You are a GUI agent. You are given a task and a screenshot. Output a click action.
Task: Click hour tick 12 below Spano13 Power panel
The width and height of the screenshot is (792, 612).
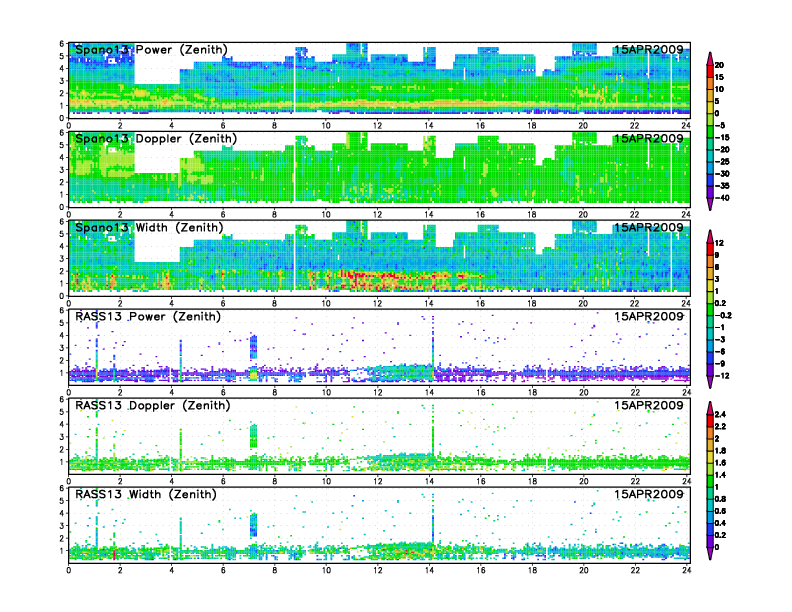click(377, 125)
